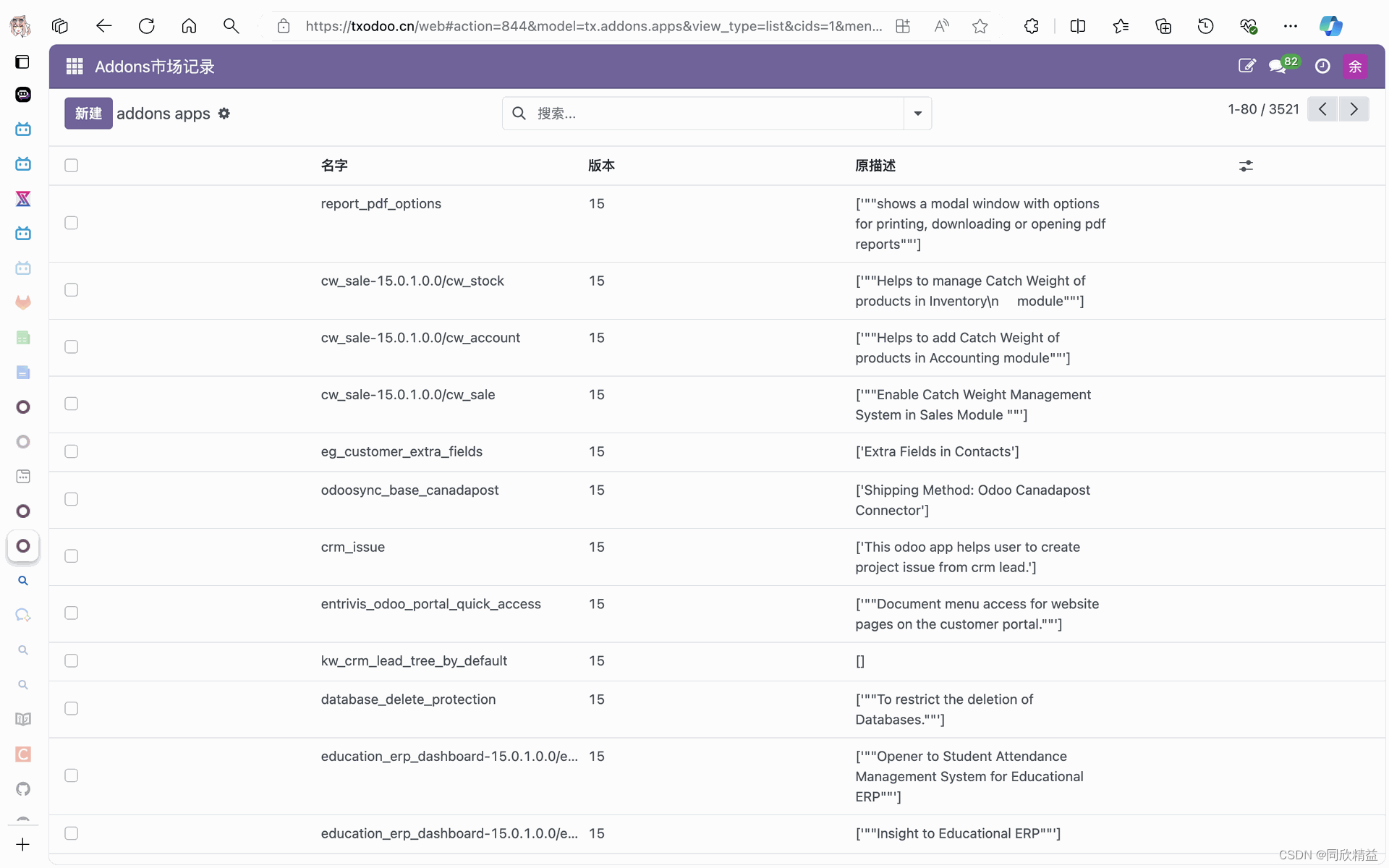Screen dimensions: 1389x868
Task: Open GitHub icon in browser sidebar
Action: (23, 788)
